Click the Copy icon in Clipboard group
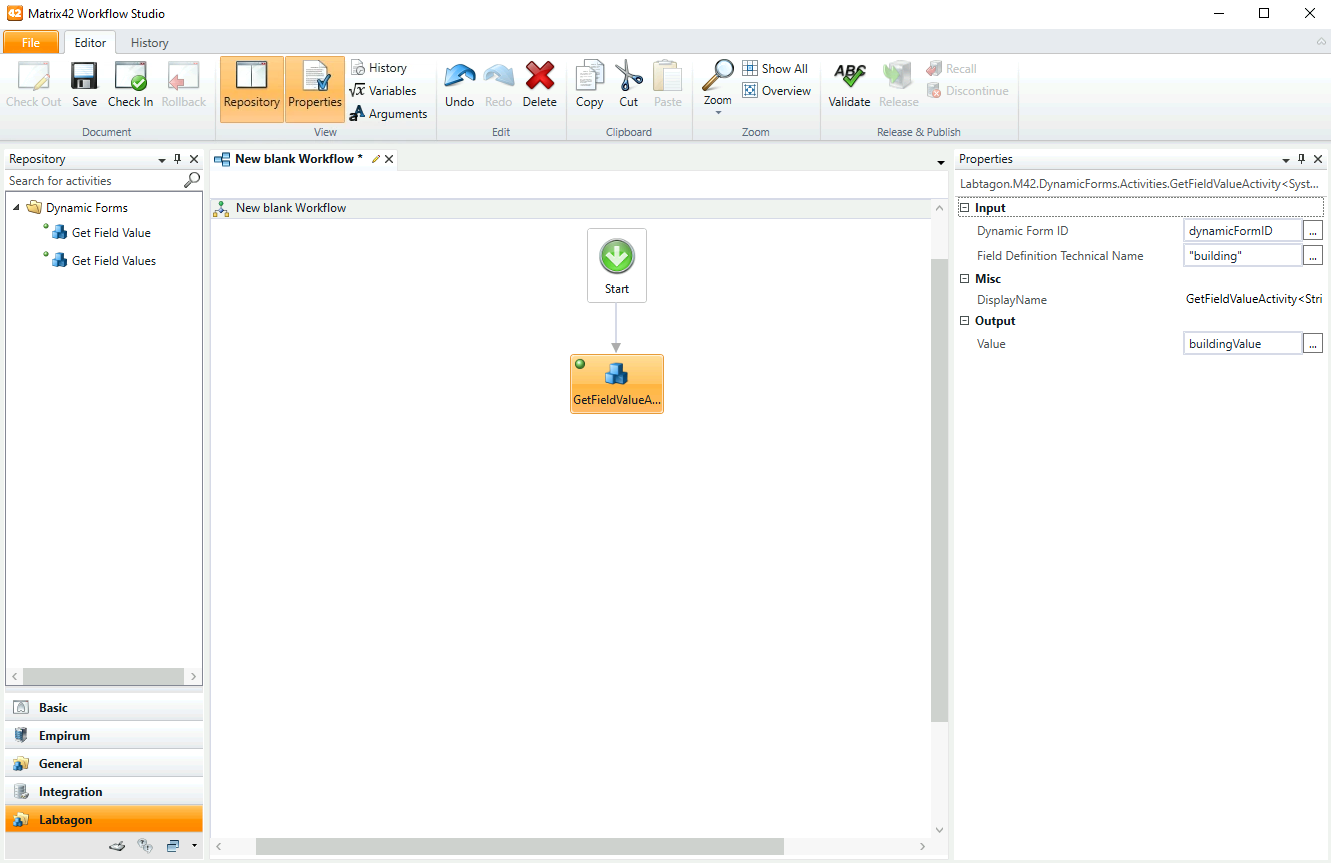Image resolution: width=1331 pixels, height=863 pixels. (589, 78)
